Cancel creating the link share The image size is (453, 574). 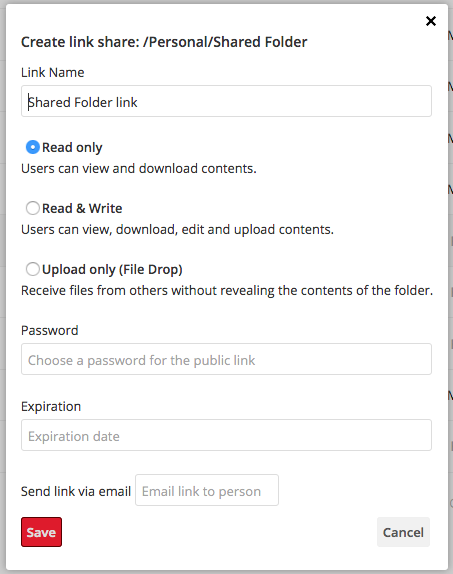[403, 532]
